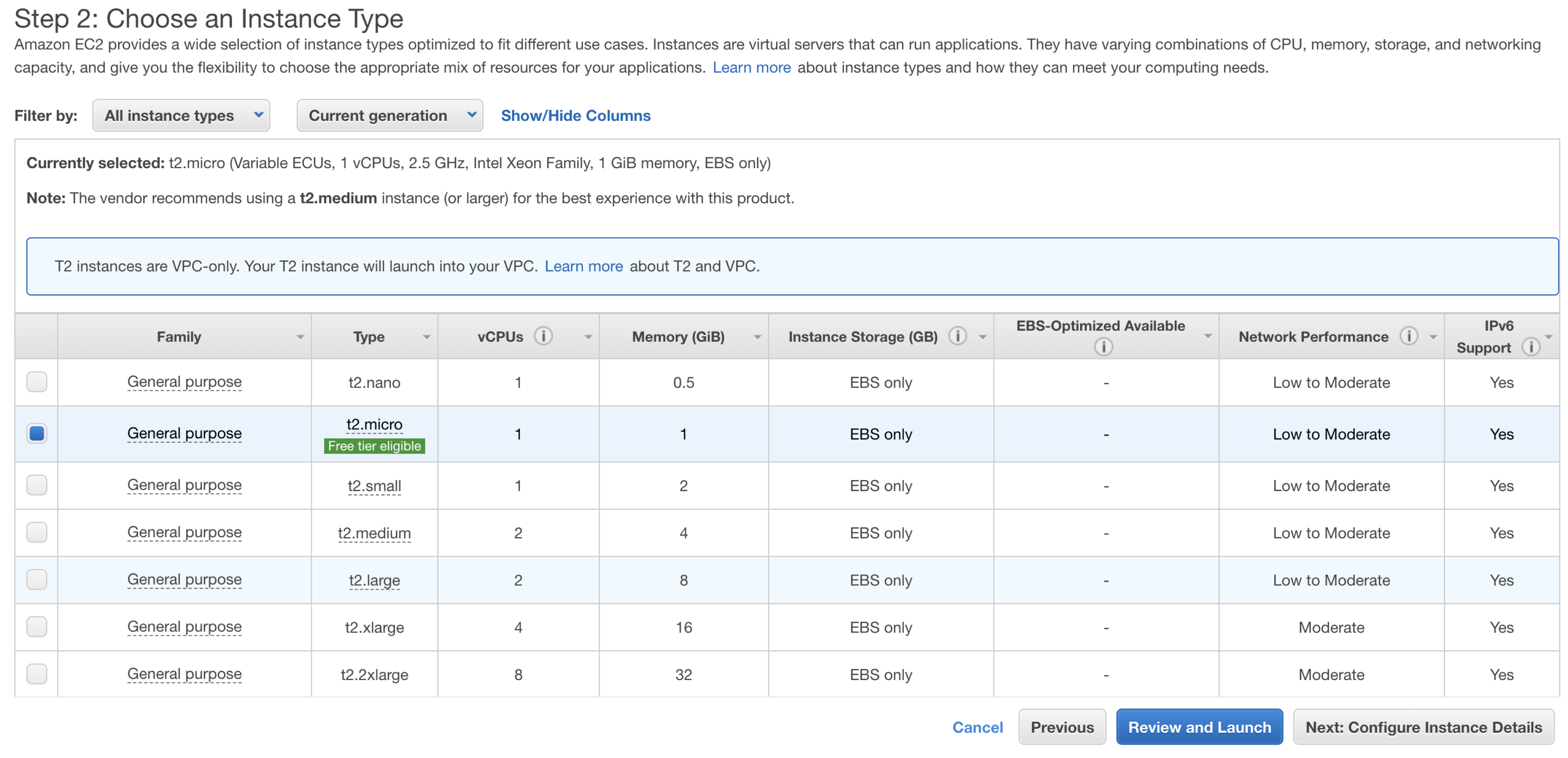Select the t2.nano instance checkbox
1568x758 pixels.
point(36,382)
